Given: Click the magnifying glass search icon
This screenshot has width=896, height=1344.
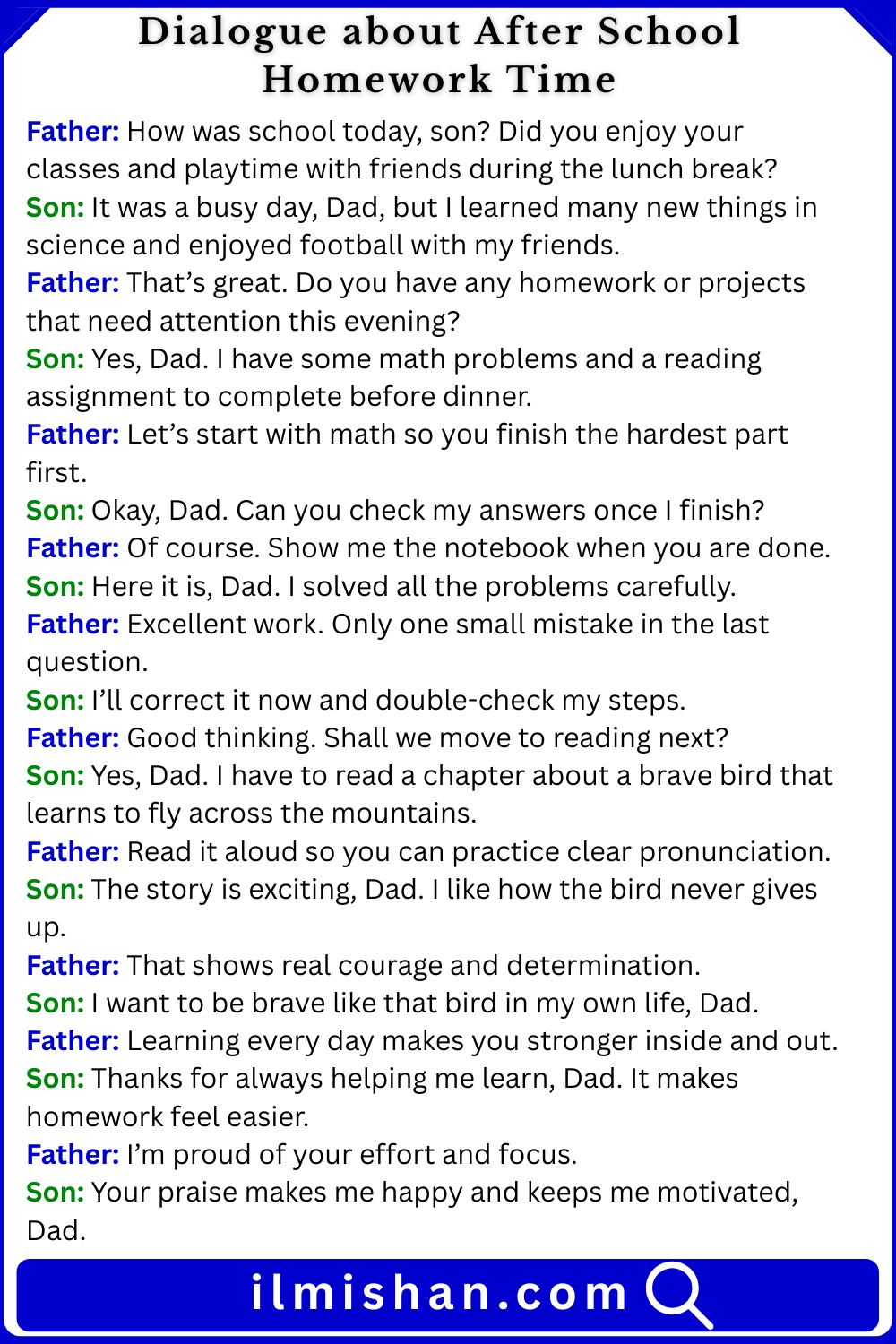Looking at the screenshot, I should [x=677, y=1295].
